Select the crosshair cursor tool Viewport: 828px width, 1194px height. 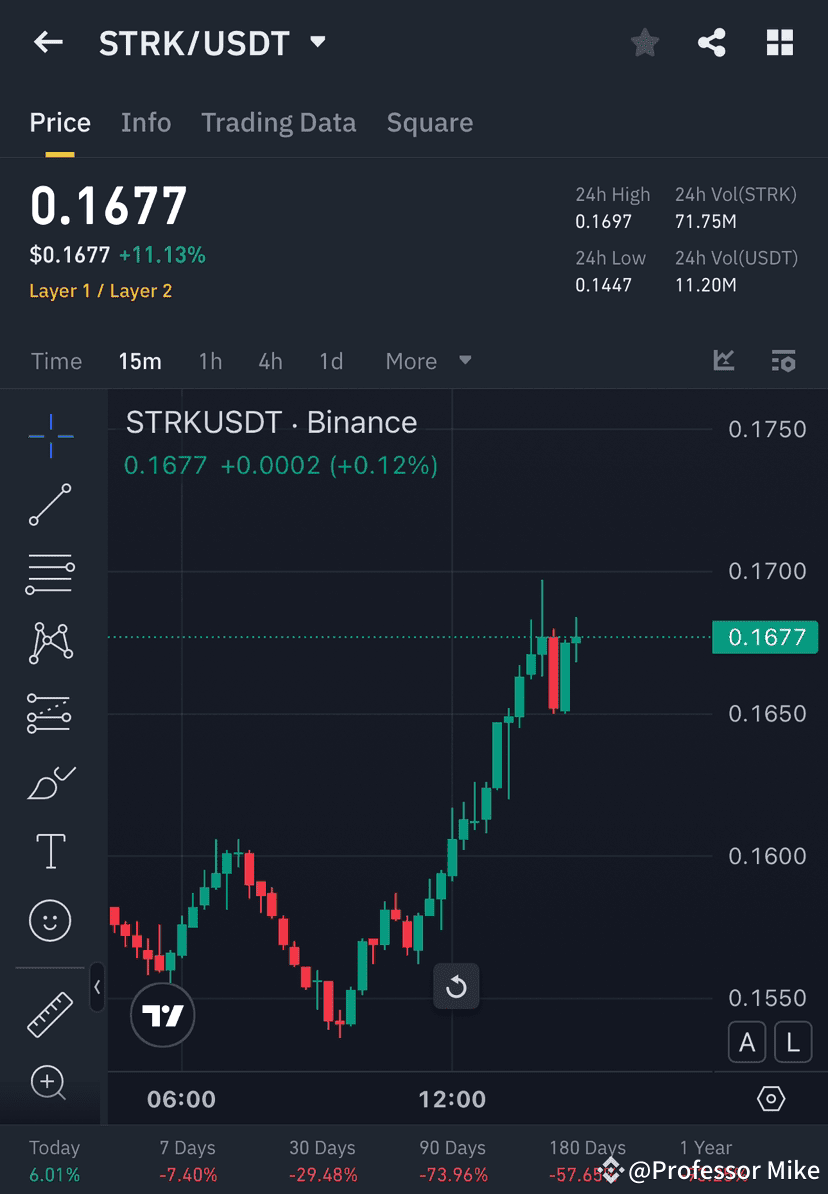point(51,436)
